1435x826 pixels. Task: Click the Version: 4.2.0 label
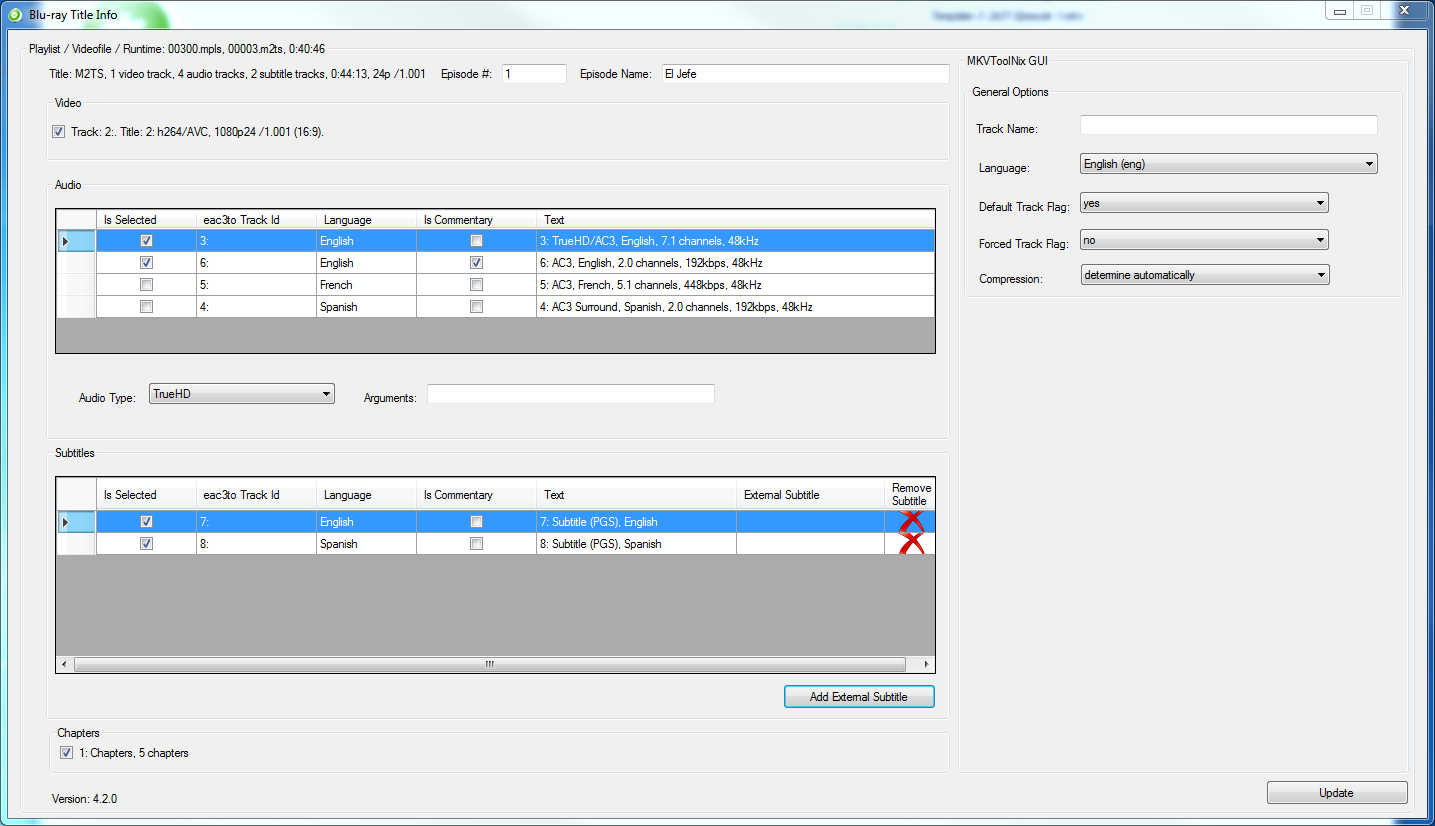tap(84, 799)
